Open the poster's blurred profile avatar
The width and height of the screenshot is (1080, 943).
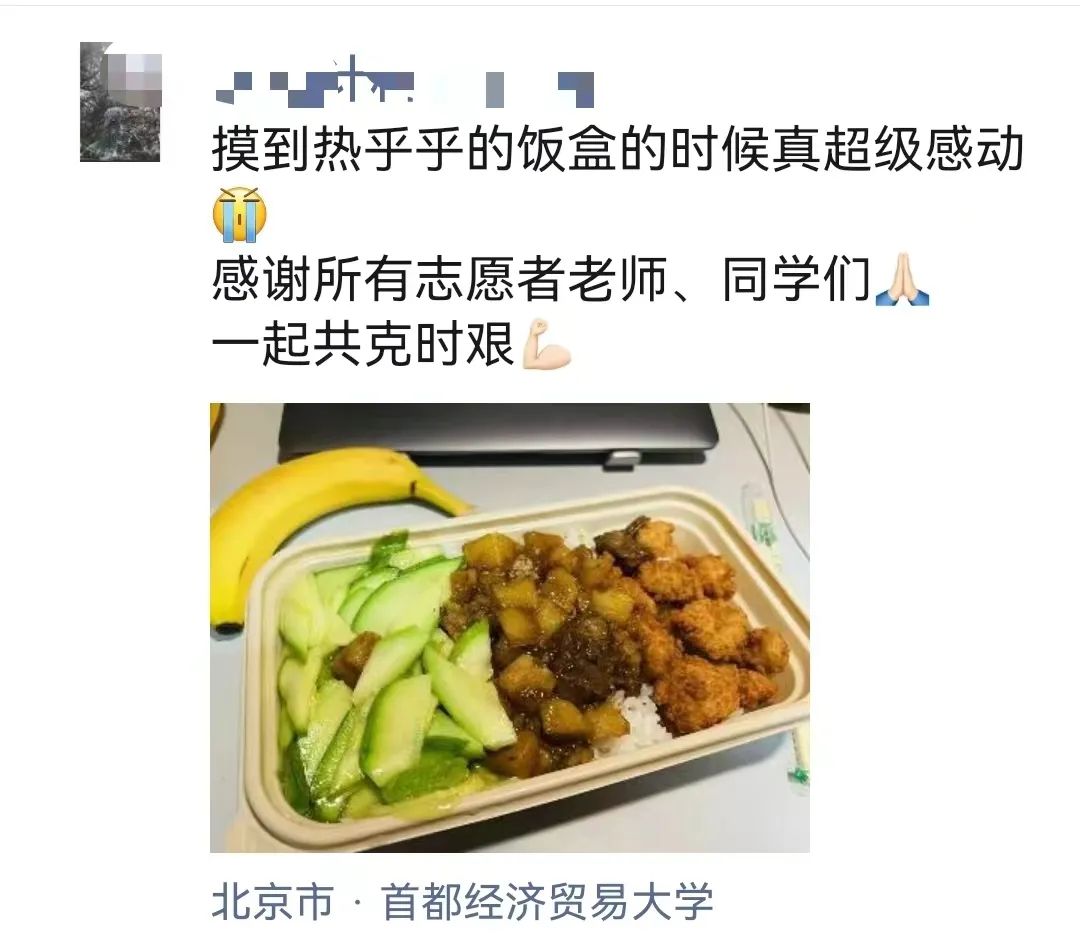click(121, 102)
